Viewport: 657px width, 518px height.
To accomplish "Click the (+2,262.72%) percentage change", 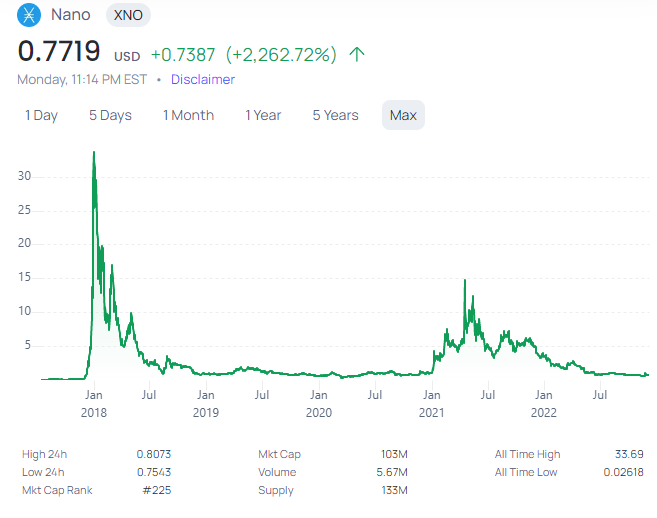I will click(x=281, y=55).
